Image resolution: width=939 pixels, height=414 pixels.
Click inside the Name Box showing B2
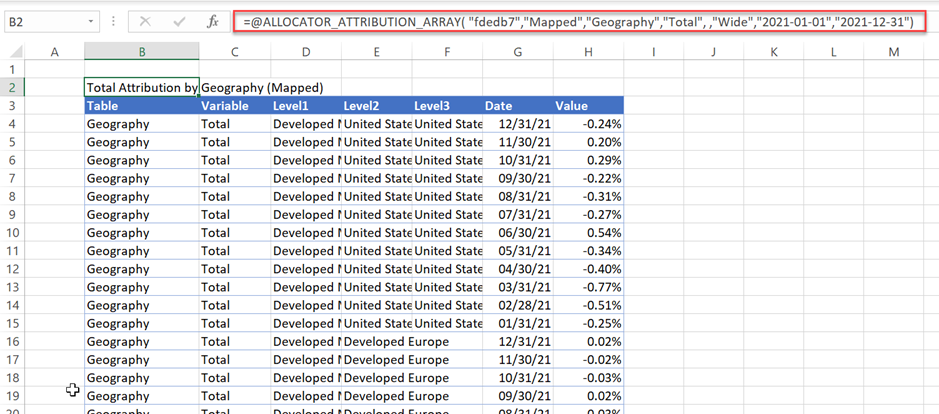click(x=42, y=21)
